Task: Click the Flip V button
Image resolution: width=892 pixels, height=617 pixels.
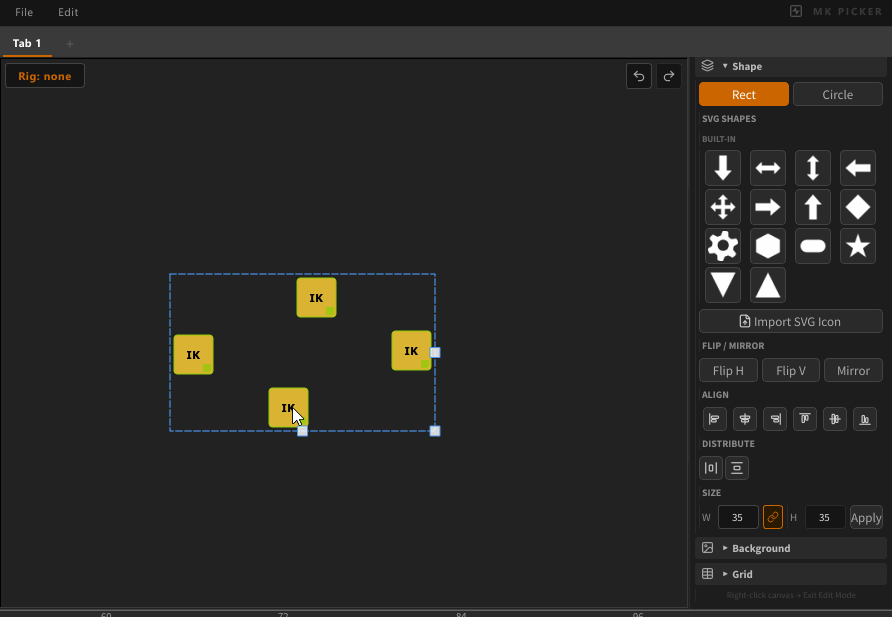Action: tap(791, 370)
